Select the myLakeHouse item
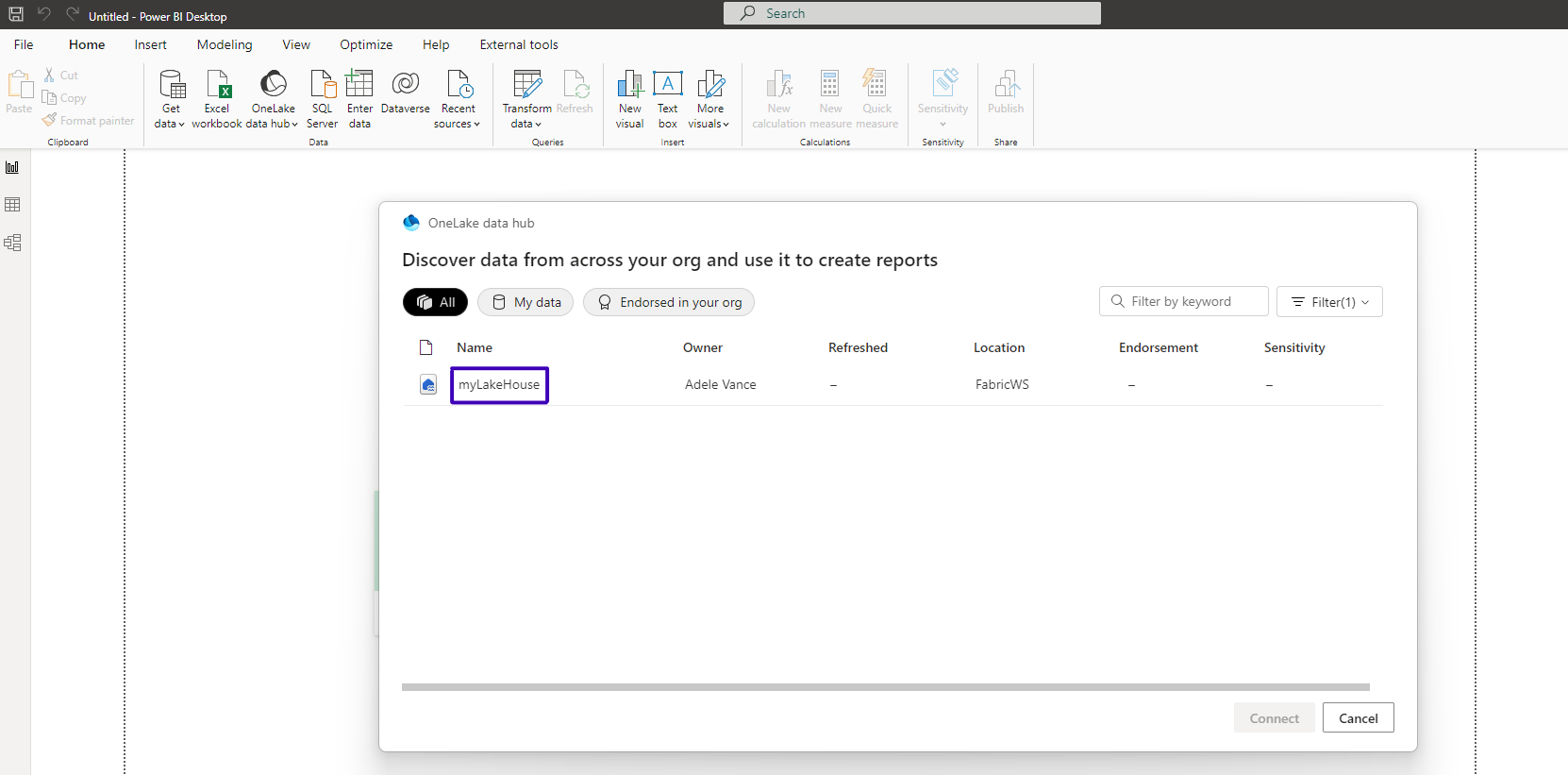1568x775 pixels. tap(499, 385)
